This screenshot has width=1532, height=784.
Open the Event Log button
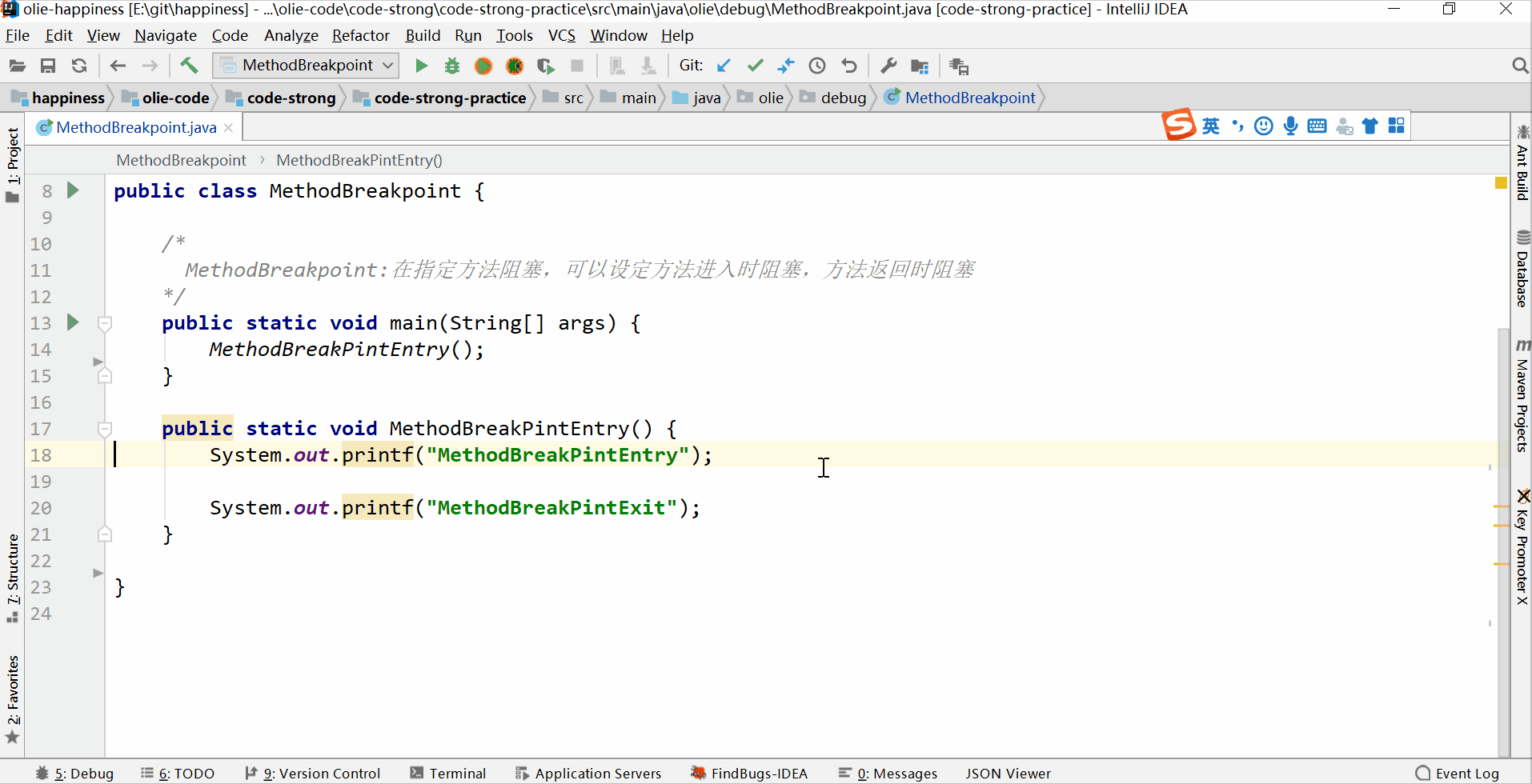pyautogui.click(x=1458, y=773)
